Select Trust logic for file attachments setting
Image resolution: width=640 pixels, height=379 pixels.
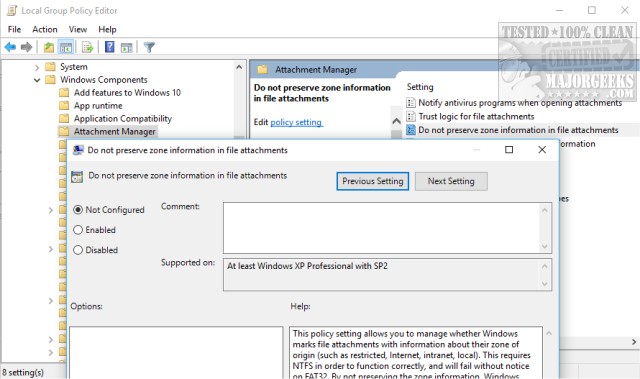click(x=476, y=116)
